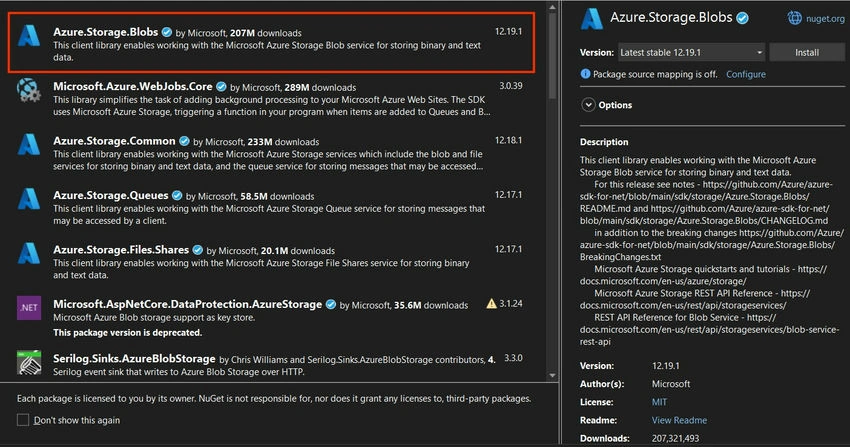The height and width of the screenshot is (447, 850).
Task: Click the Author(s) value Microsoft
Action: pos(671,384)
